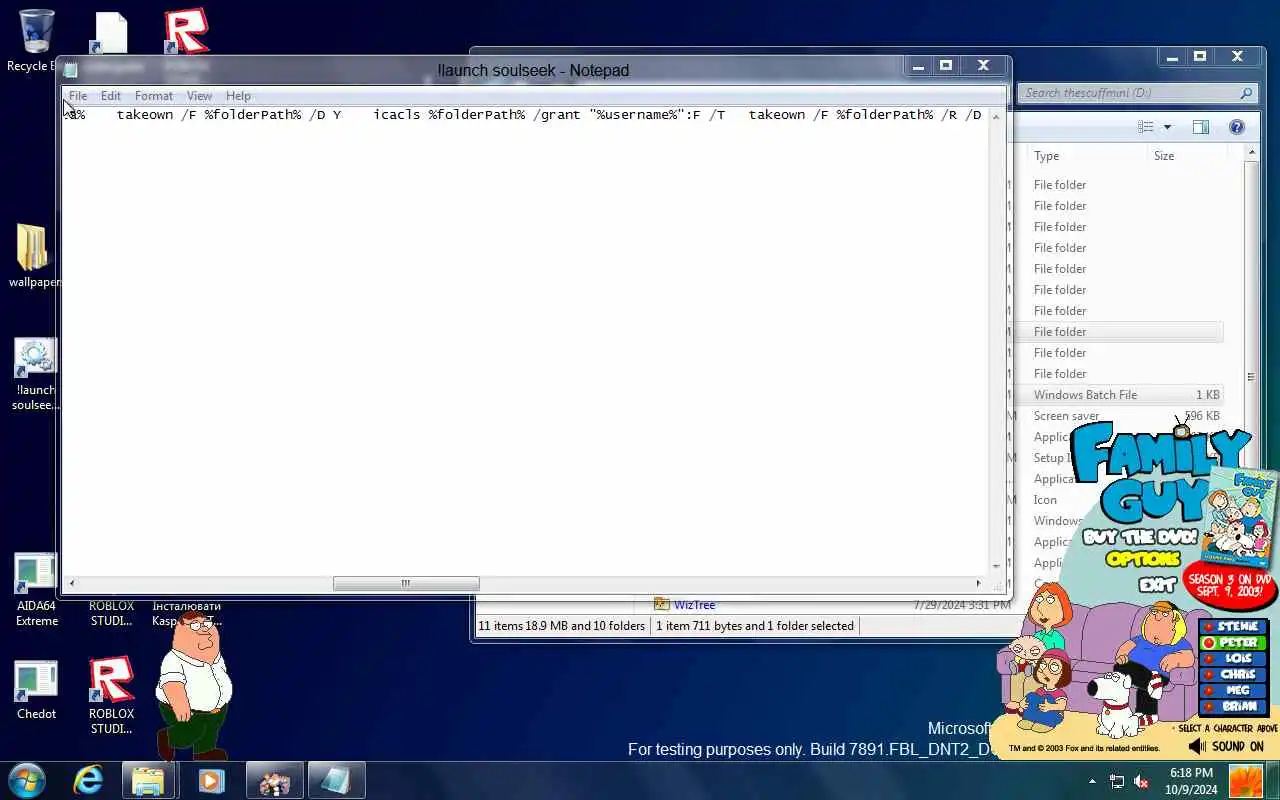Screen dimensions: 1280x800
Task: Click the muted volume icon in the tray
Action: 1141,781
